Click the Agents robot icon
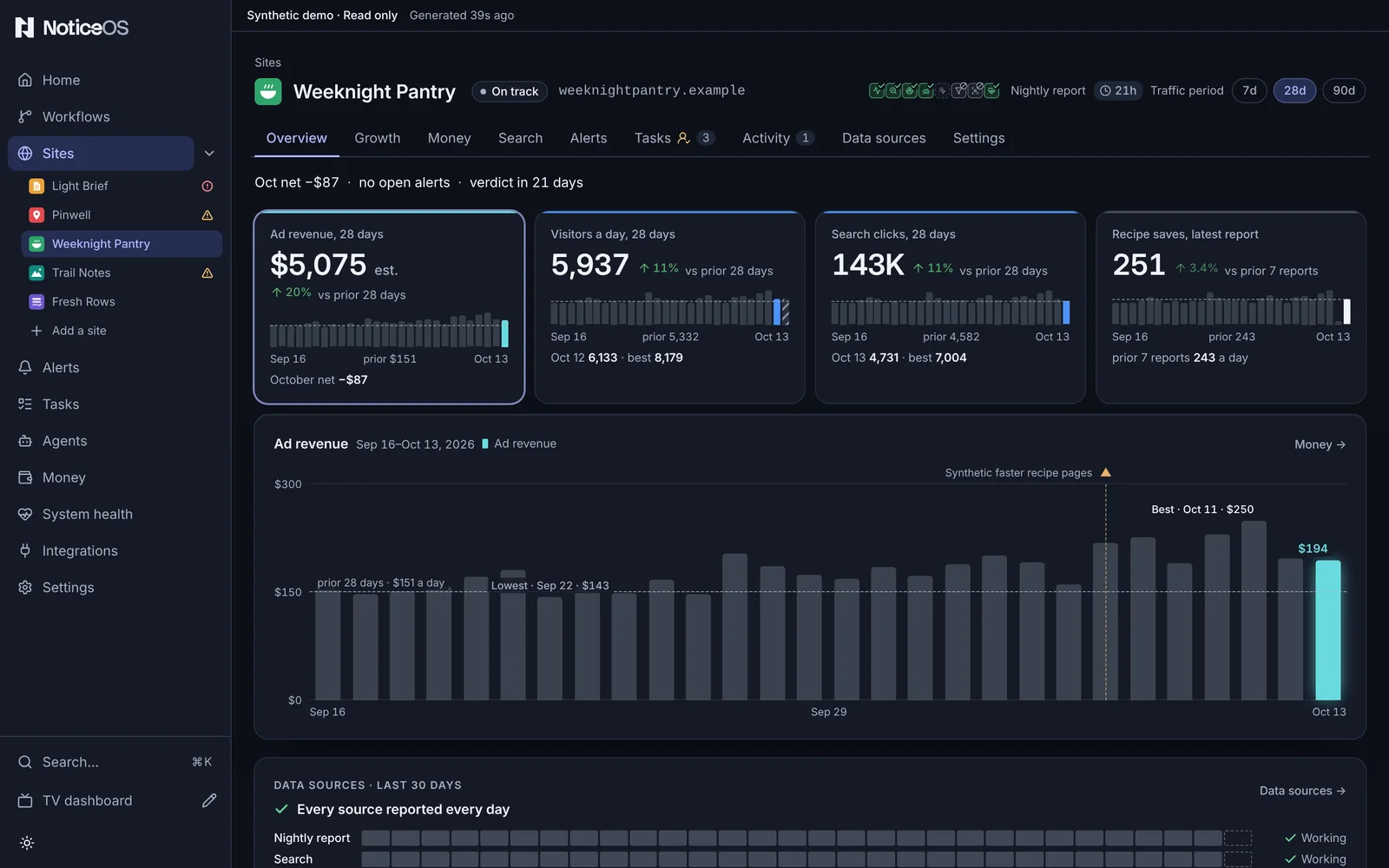 coord(25,441)
